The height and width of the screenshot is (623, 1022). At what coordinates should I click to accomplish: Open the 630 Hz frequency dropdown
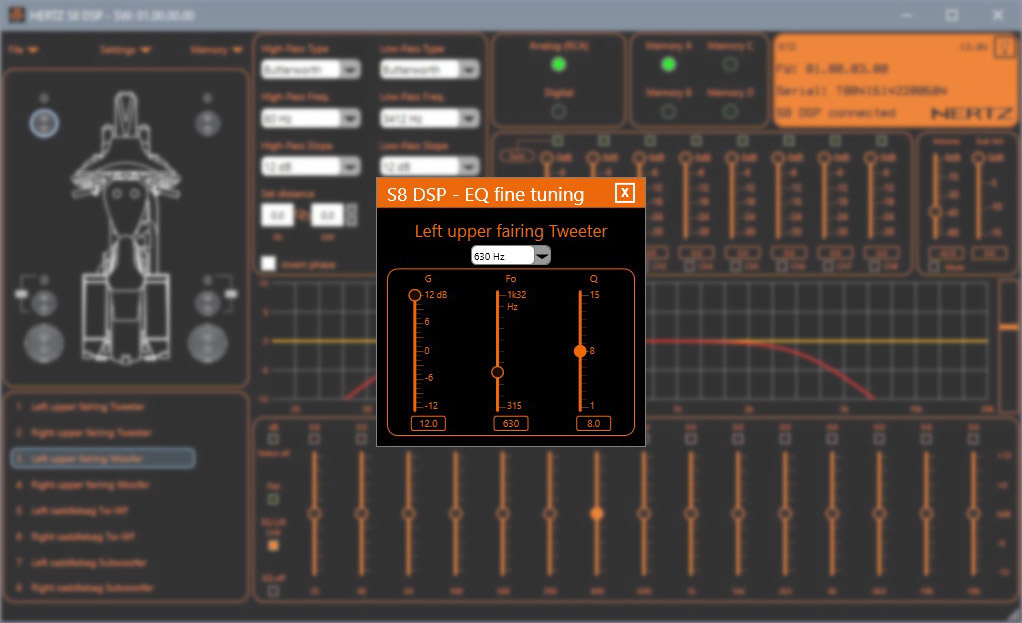[542, 255]
